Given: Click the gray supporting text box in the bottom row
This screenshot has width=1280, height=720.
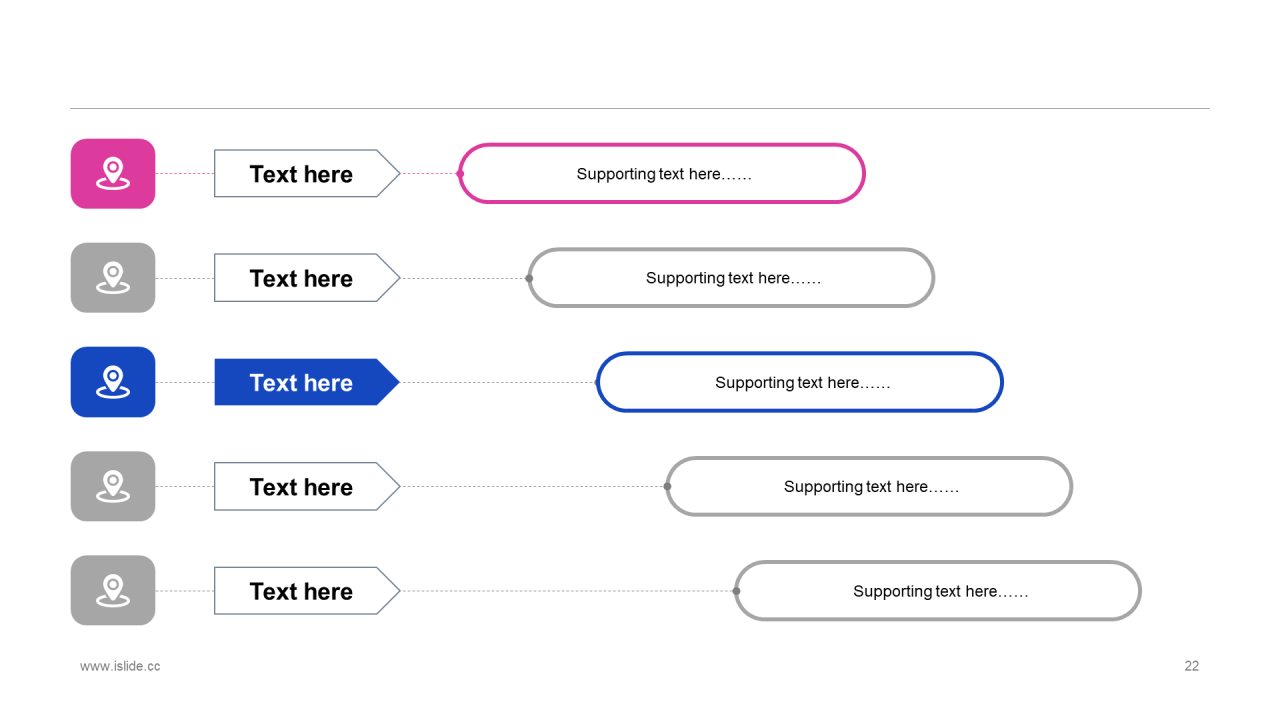Looking at the screenshot, I should click(939, 590).
